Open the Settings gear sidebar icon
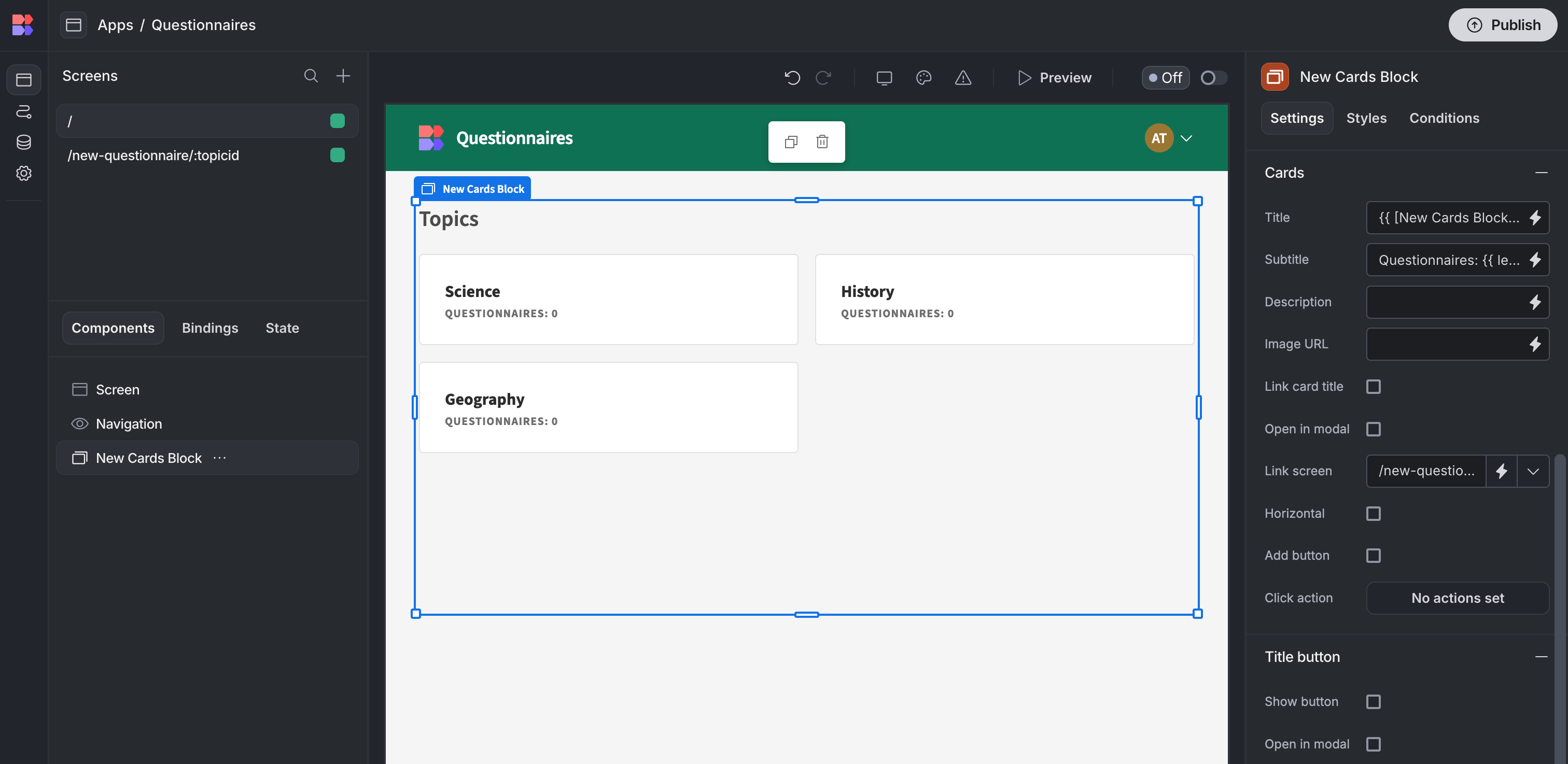 24,173
